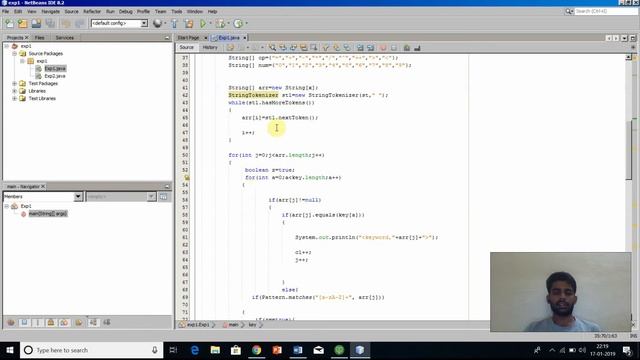Open Microsoft Word from the taskbar
The image size is (640, 360).
point(298,350)
